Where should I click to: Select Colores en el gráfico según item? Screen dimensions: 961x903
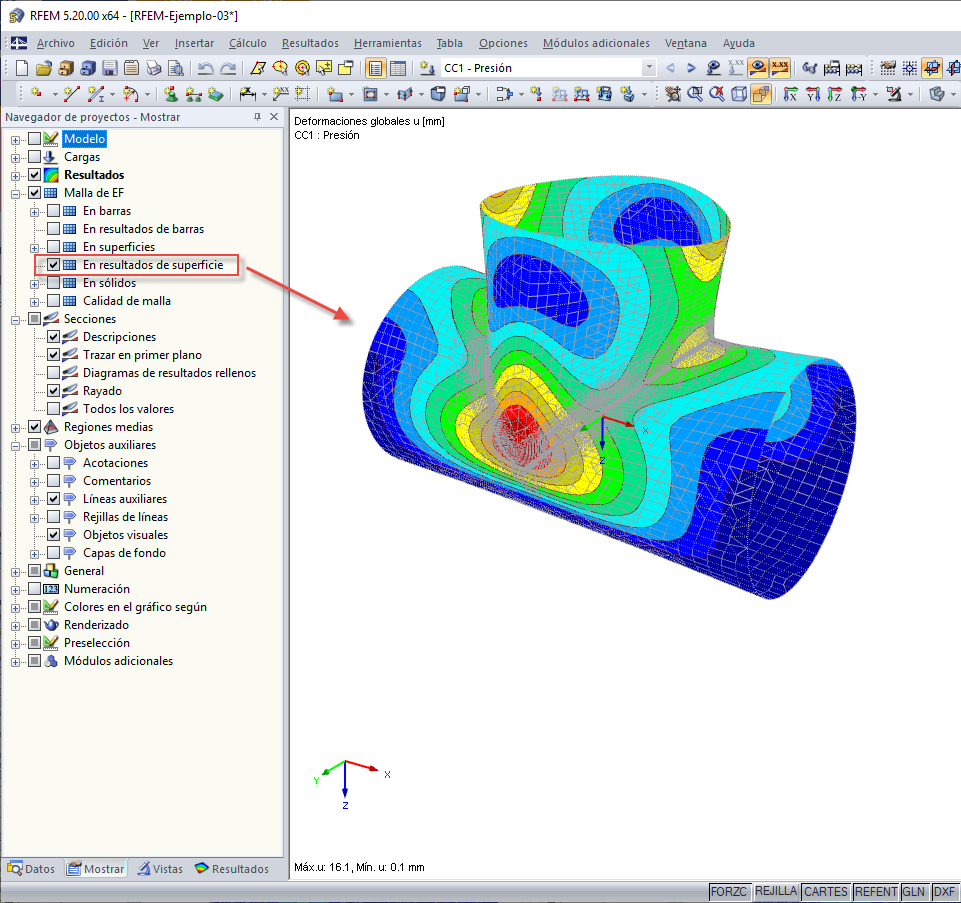(135, 607)
